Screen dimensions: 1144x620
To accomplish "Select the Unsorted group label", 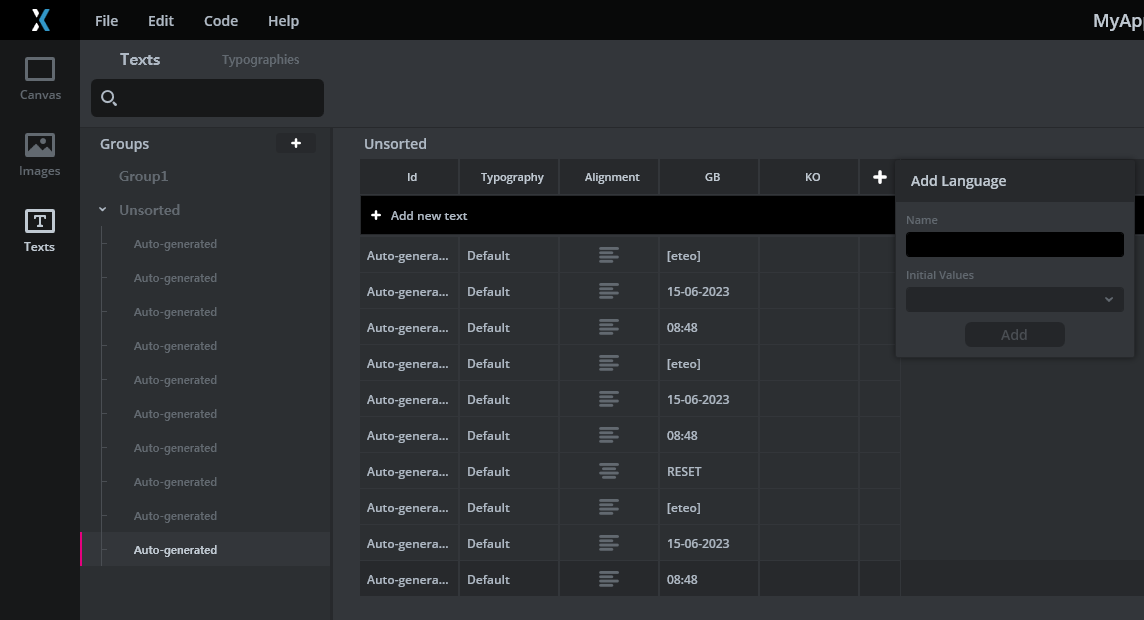I will (x=150, y=210).
